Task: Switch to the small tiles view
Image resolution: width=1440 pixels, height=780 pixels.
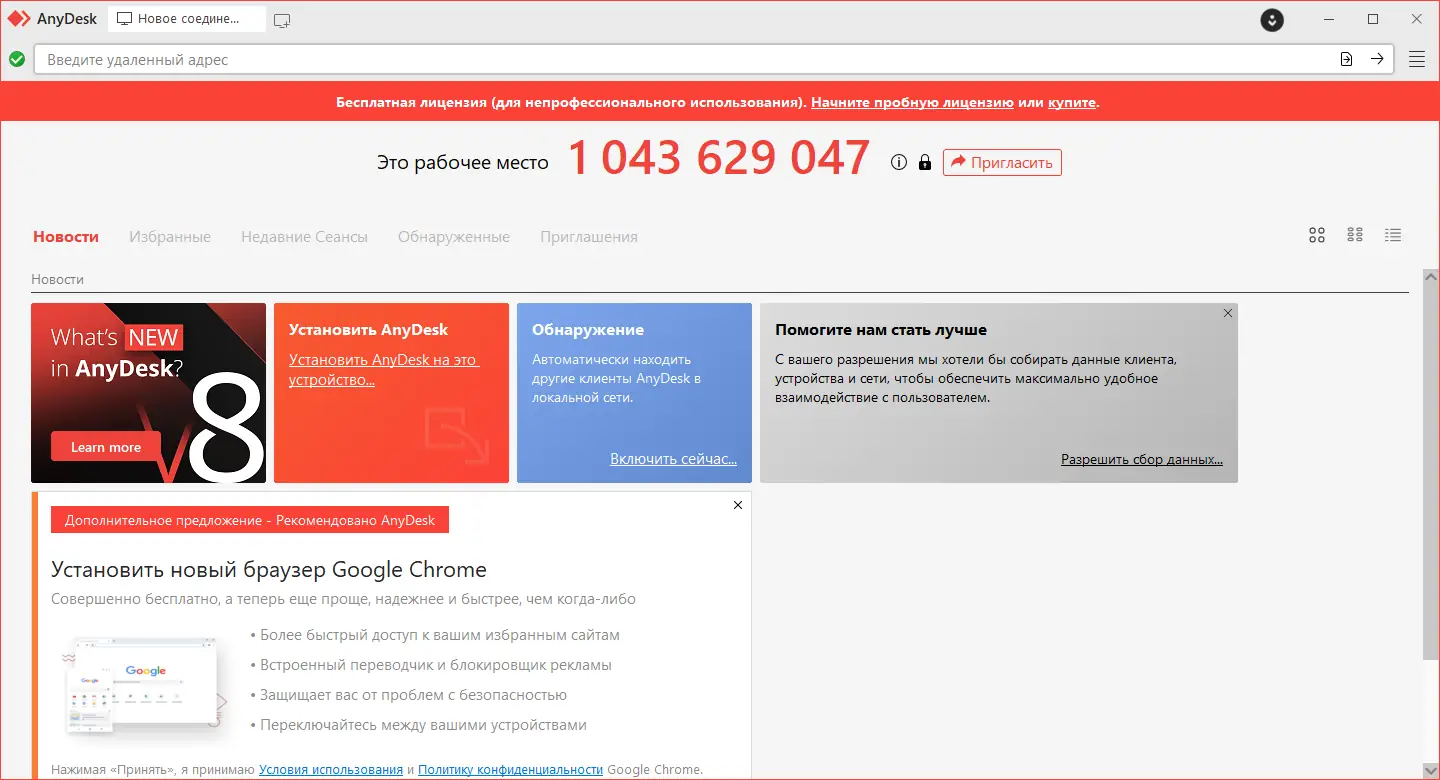Action: point(1355,235)
